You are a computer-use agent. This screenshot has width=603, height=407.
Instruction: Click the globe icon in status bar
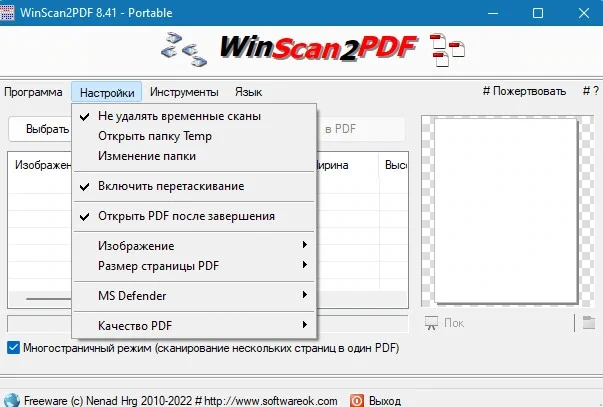click(11, 400)
